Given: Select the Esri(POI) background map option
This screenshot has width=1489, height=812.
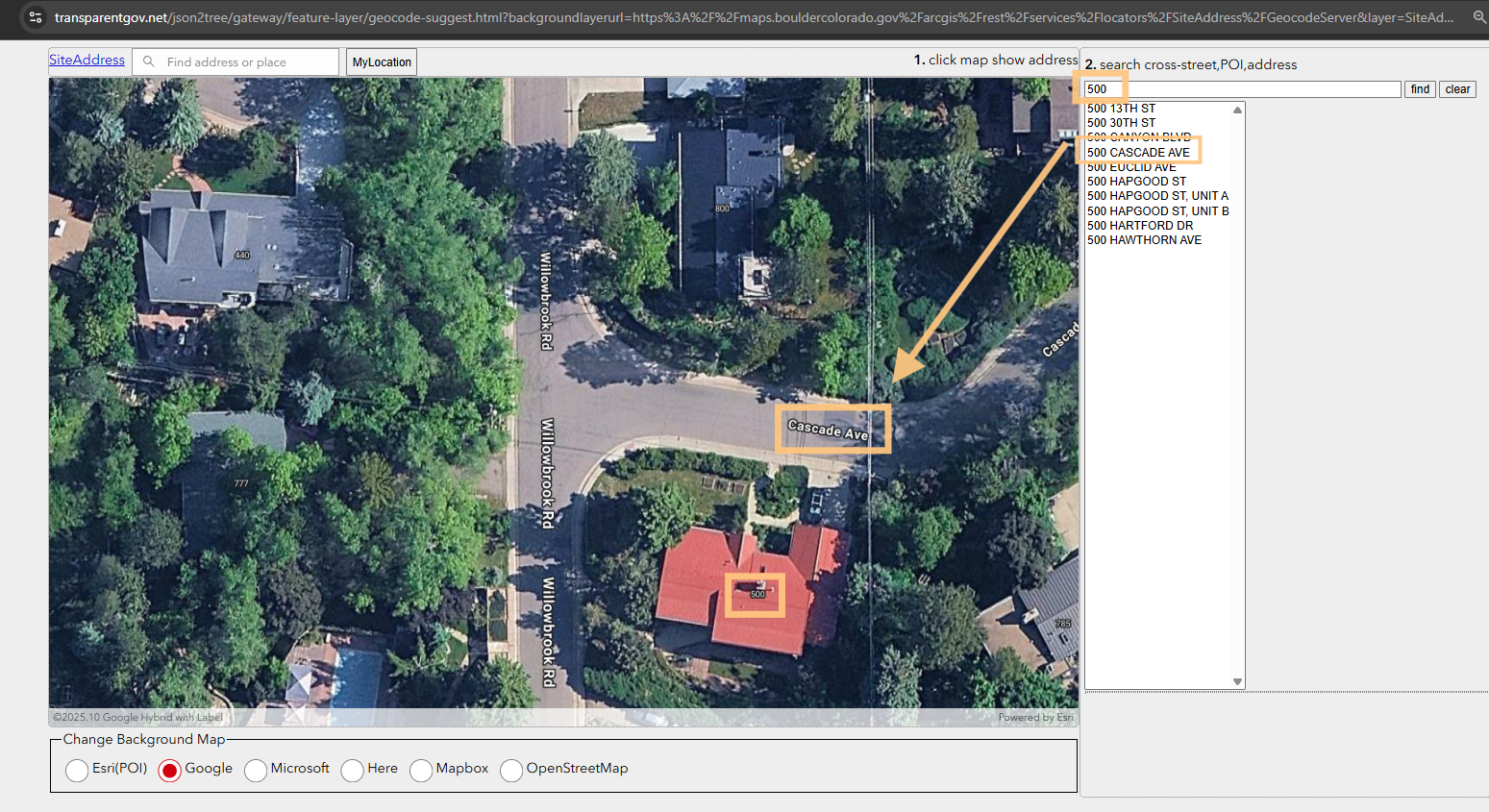Looking at the screenshot, I should tap(77, 770).
